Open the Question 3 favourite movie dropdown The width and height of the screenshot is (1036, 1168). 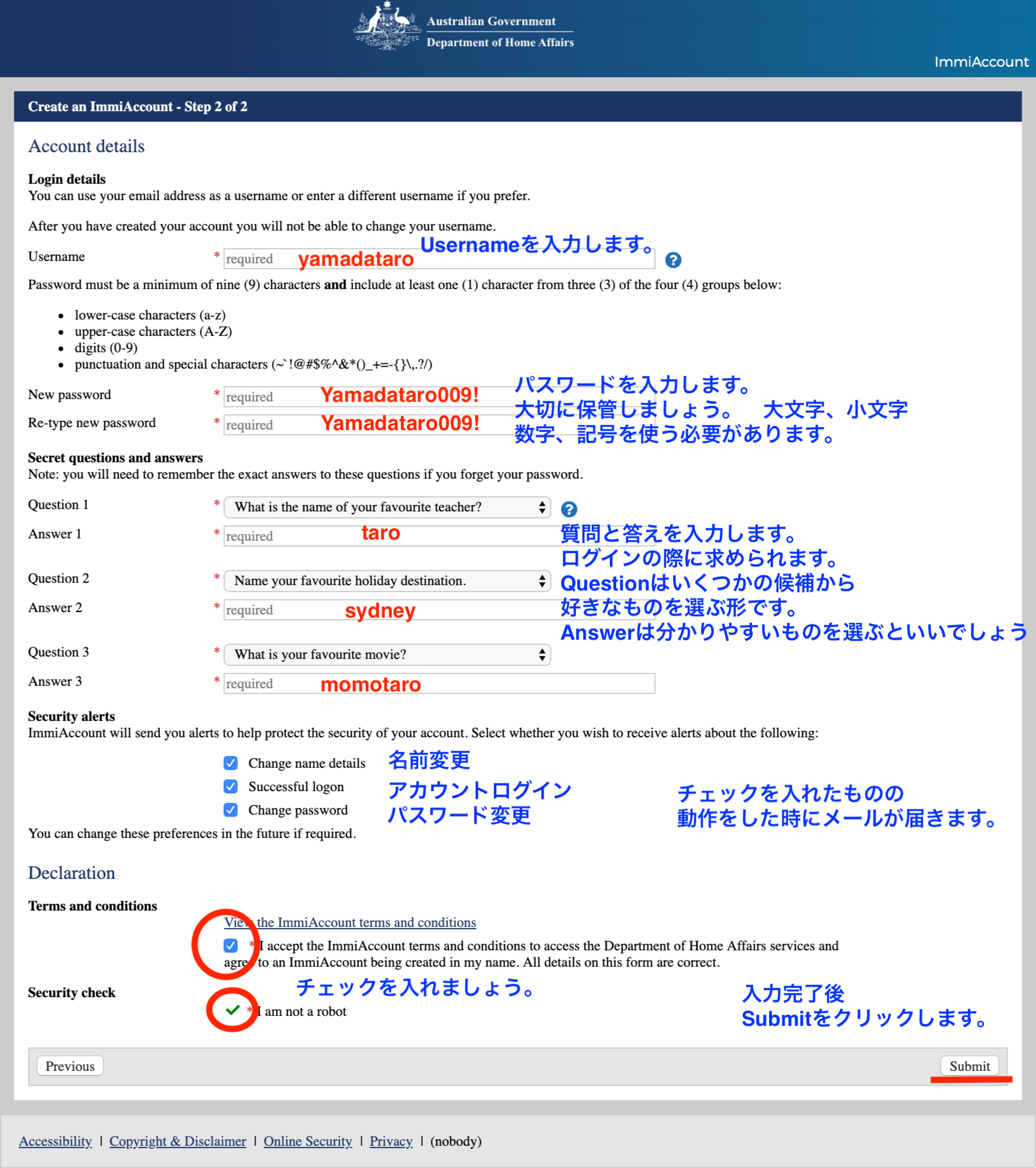(387, 655)
